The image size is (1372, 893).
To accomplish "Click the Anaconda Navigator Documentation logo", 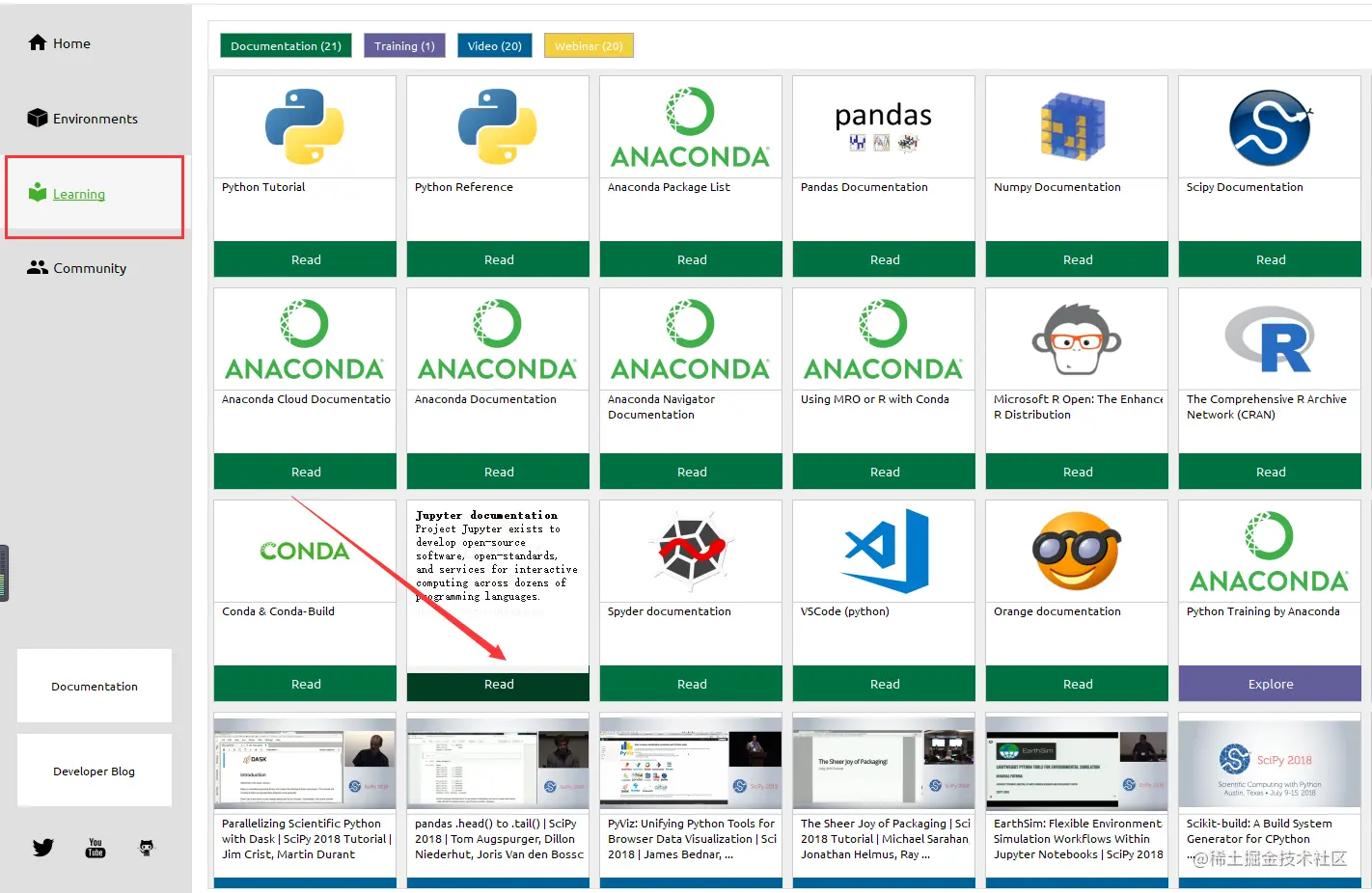I will [x=691, y=339].
